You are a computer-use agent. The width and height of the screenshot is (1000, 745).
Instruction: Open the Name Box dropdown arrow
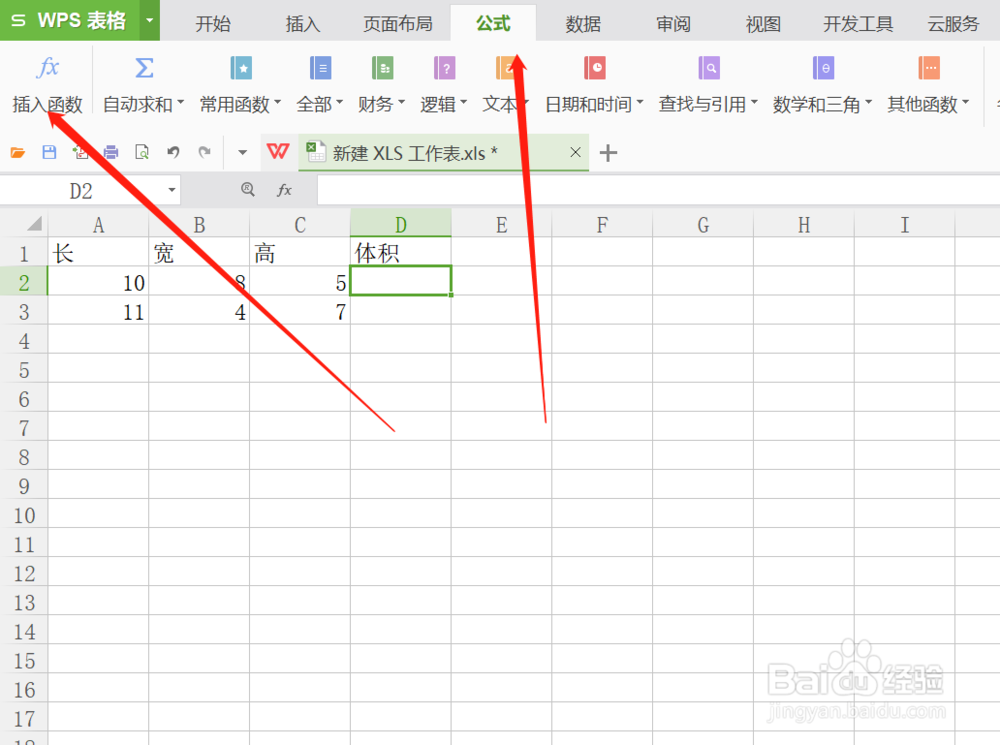point(172,190)
